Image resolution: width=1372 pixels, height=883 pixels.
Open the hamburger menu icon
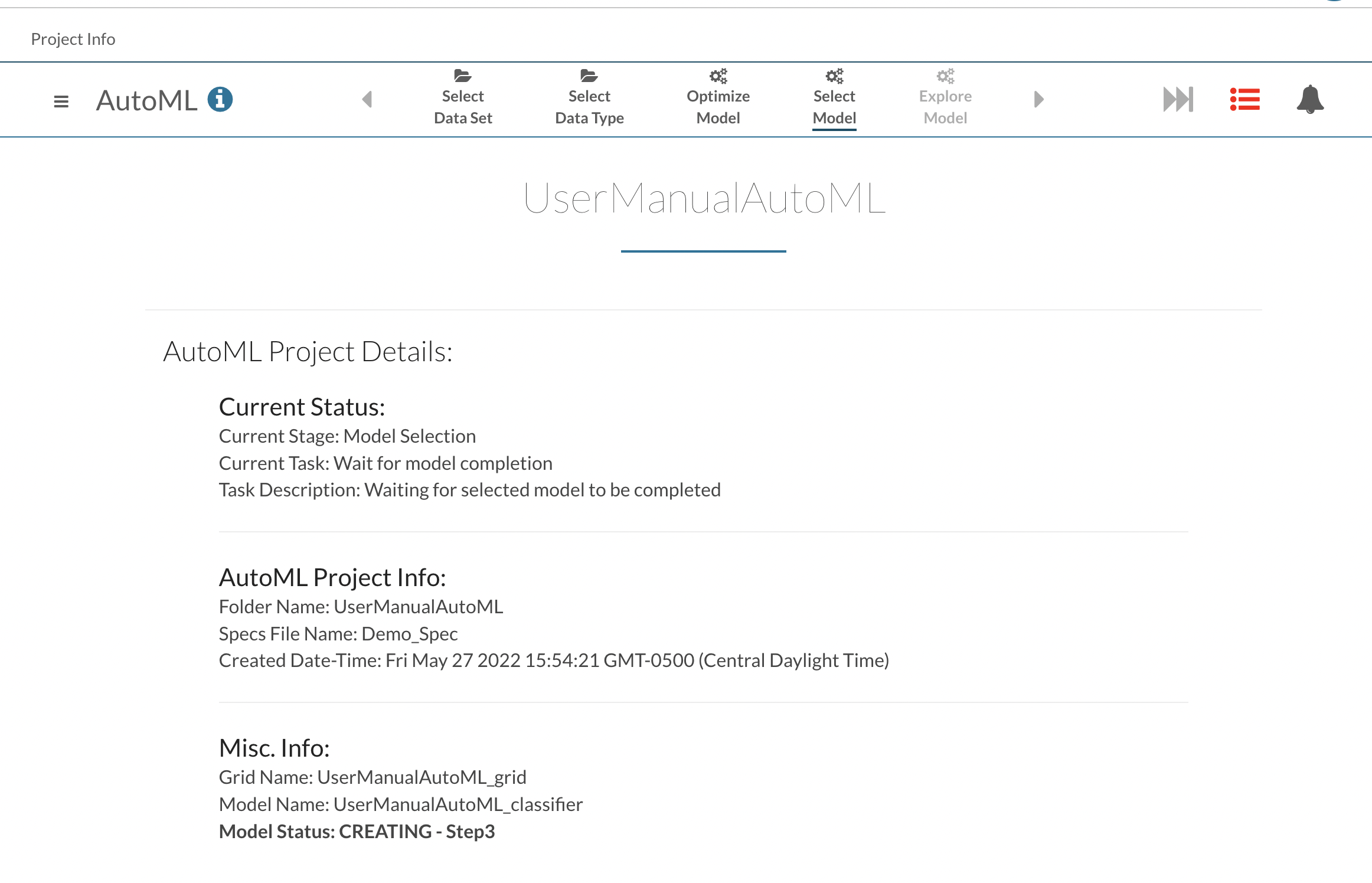(61, 102)
